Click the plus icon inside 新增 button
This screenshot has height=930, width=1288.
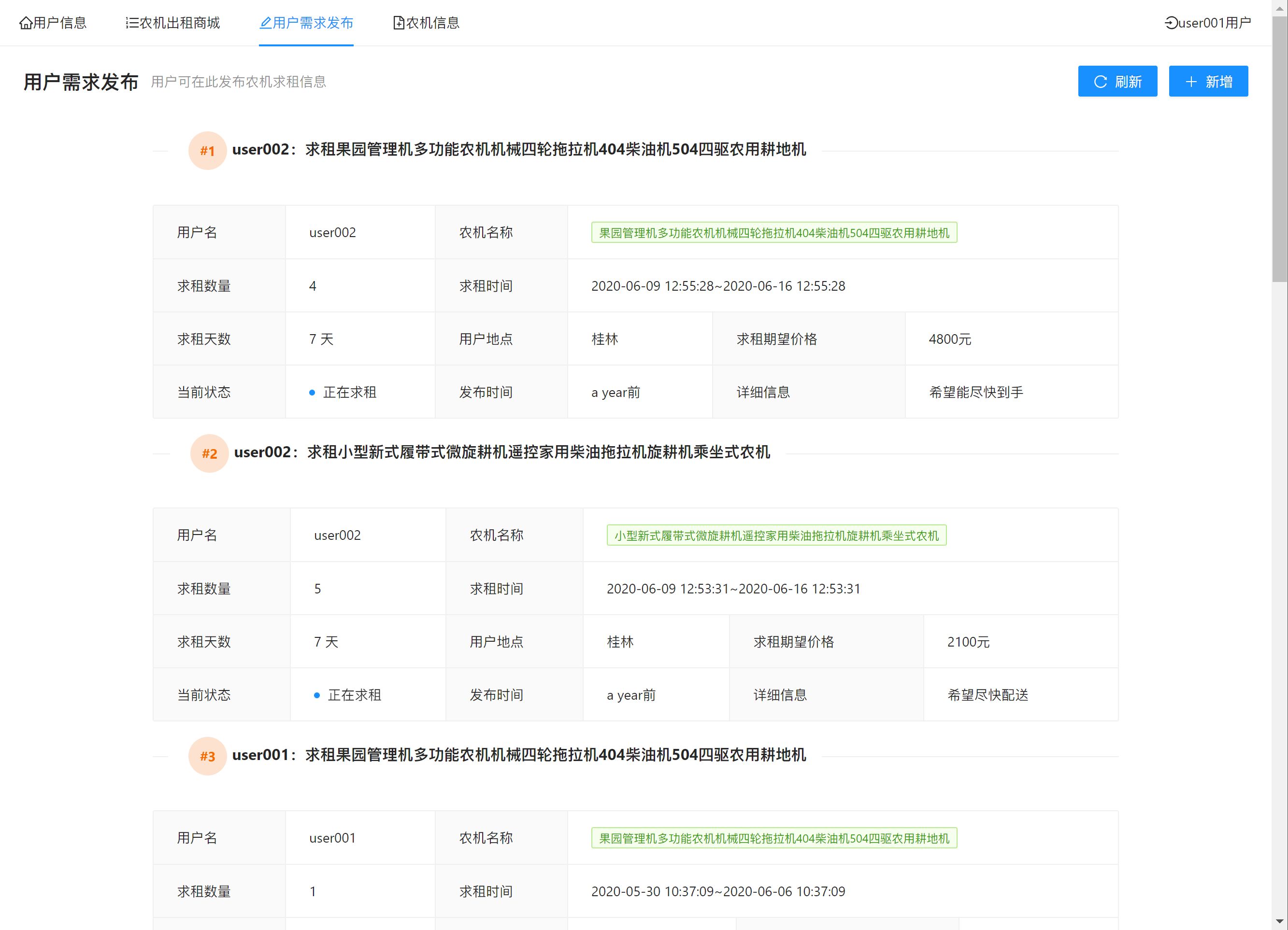point(1191,81)
